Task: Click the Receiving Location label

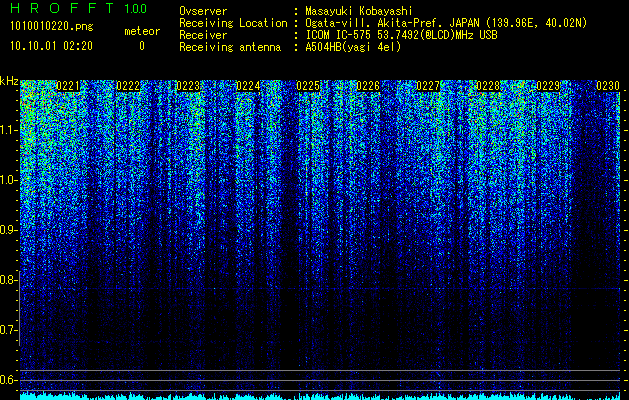Action: coord(233,23)
